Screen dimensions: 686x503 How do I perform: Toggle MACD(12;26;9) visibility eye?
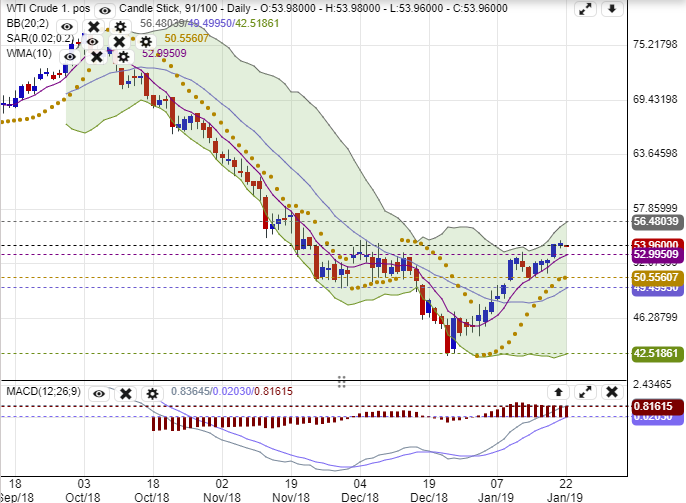pos(98,394)
